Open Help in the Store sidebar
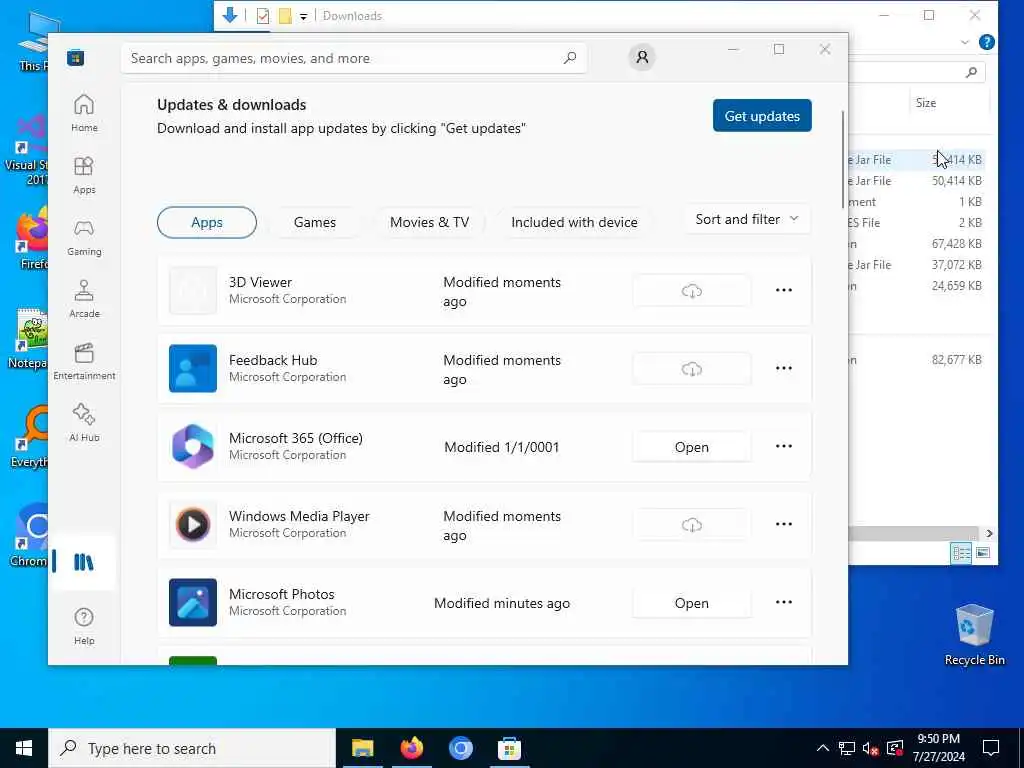 (x=84, y=626)
